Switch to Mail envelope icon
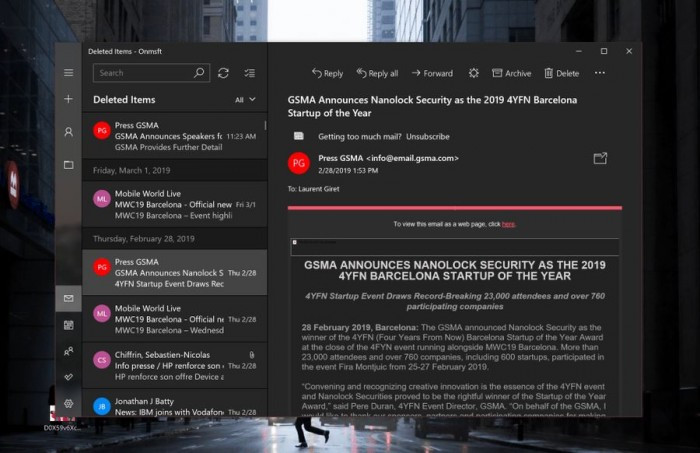The image size is (700, 453). click(68, 298)
